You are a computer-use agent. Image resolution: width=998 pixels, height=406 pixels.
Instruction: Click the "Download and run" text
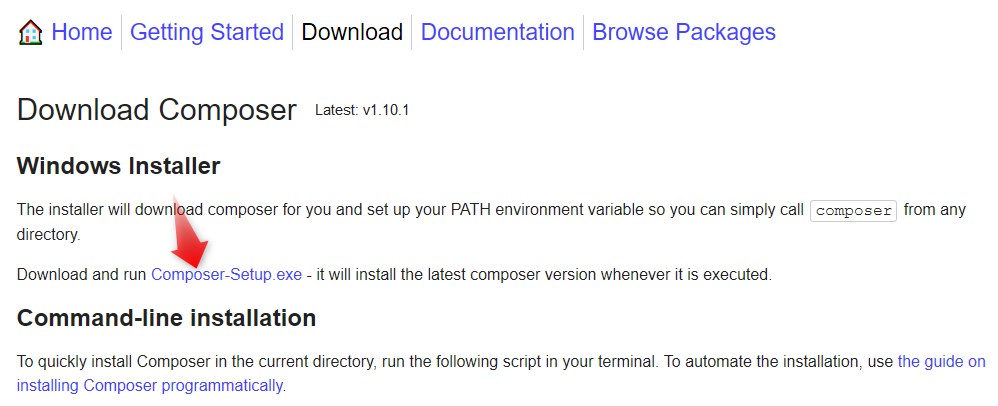pyautogui.click(x=81, y=274)
